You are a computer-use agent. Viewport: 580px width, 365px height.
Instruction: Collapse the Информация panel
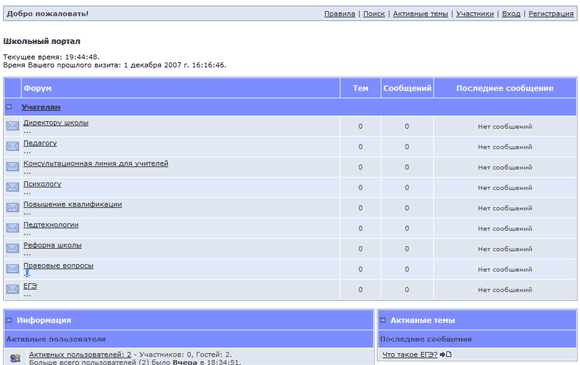[x=9, y=320]
